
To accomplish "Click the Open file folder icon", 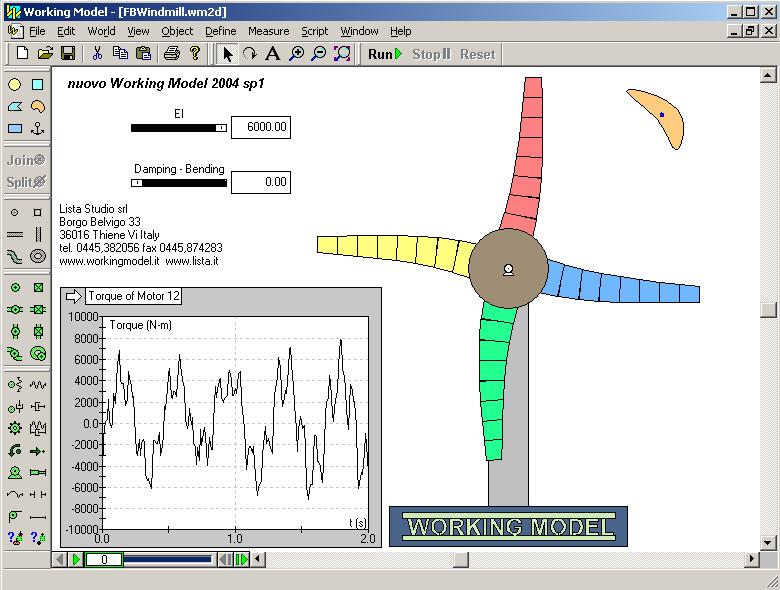I will click(45, 53).
